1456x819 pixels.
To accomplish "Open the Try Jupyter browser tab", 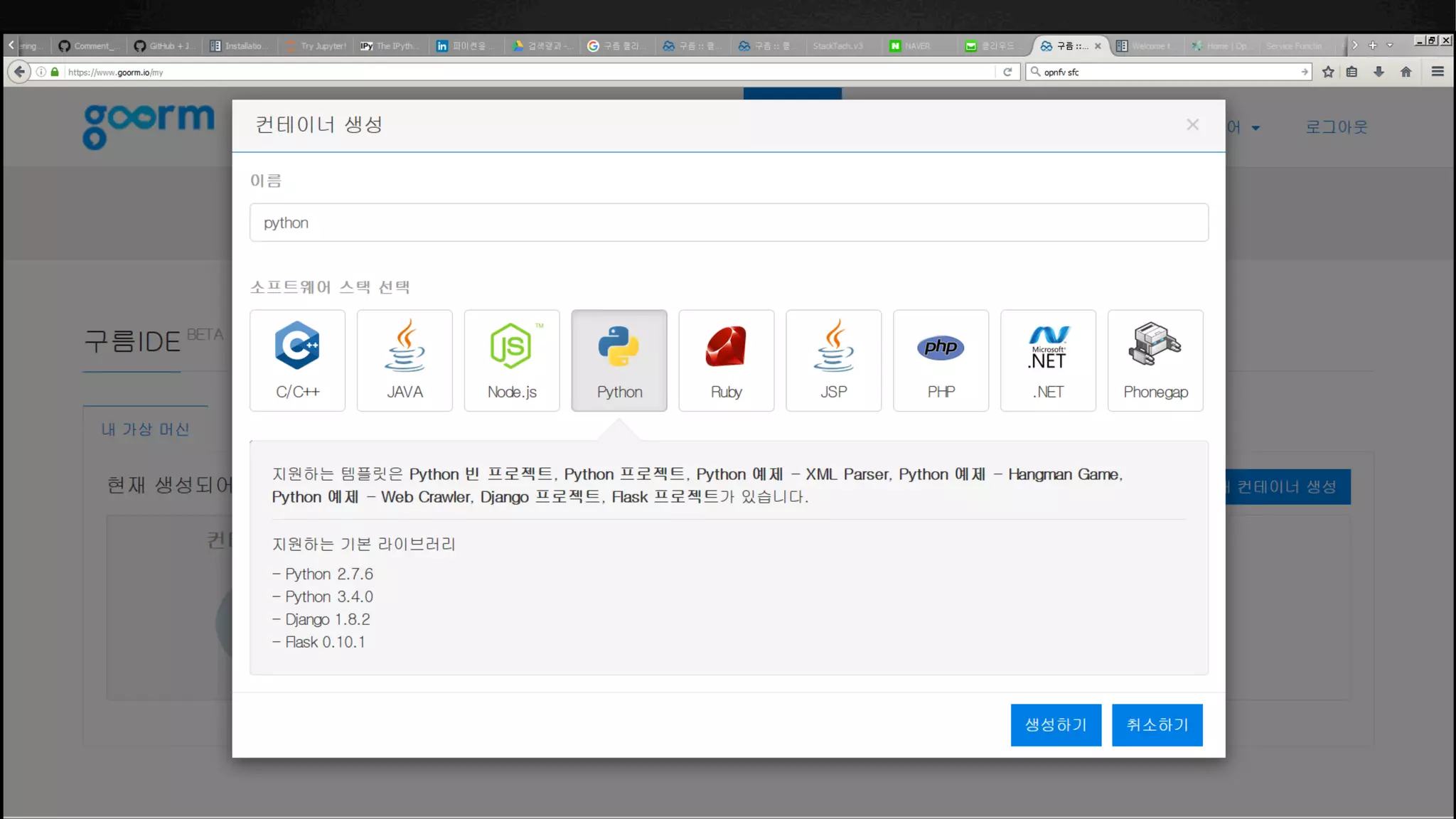I will pos(316,46).
